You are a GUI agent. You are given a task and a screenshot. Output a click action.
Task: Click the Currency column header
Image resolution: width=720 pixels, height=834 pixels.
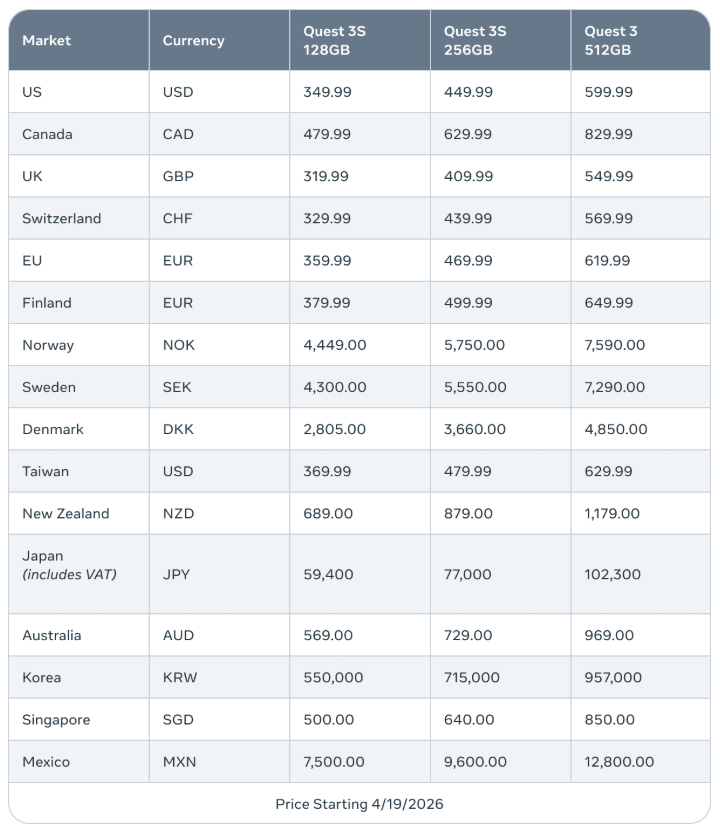(x=193, y=40)
